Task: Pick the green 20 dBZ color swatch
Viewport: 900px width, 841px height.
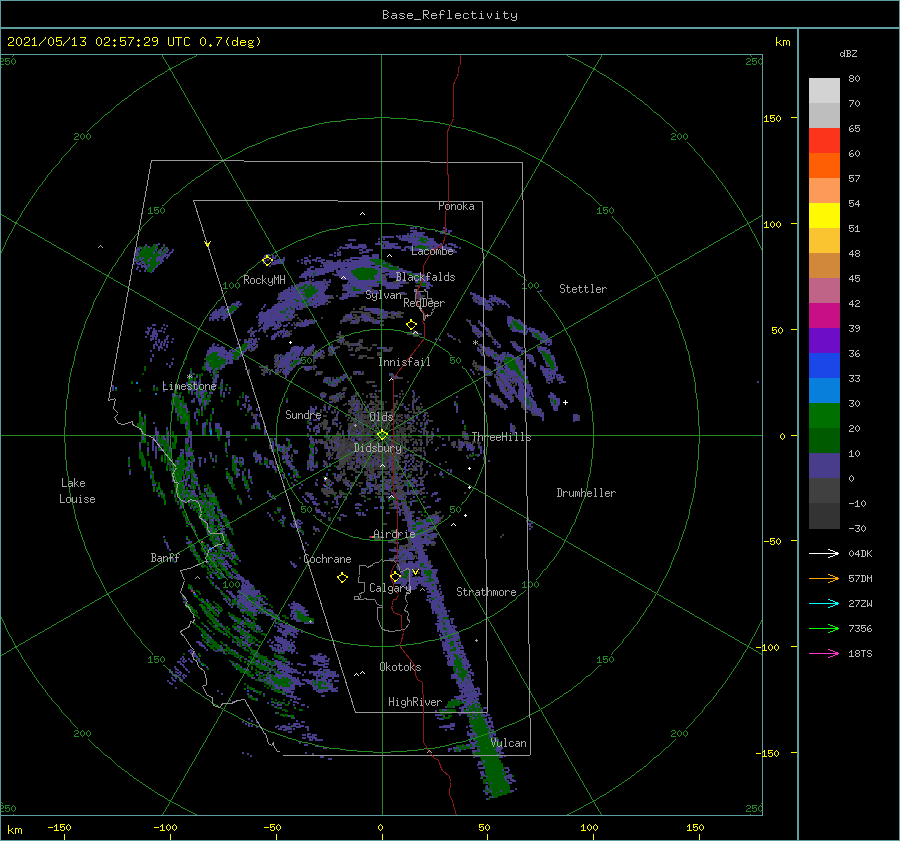Action: point(824,416)
